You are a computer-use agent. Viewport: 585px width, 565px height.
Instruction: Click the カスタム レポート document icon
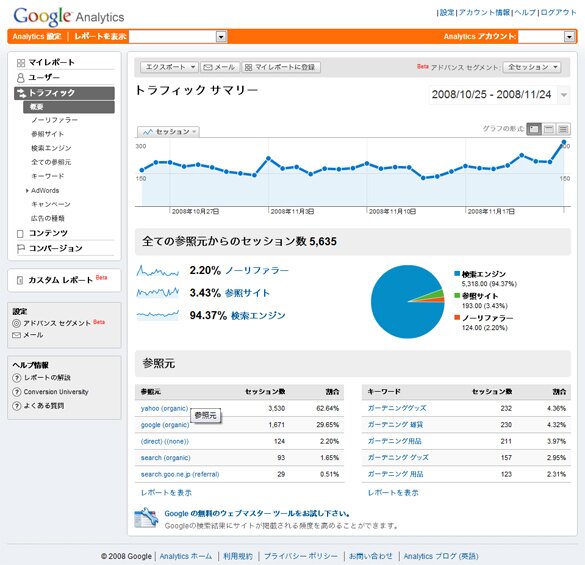click(x=20, y=280)
